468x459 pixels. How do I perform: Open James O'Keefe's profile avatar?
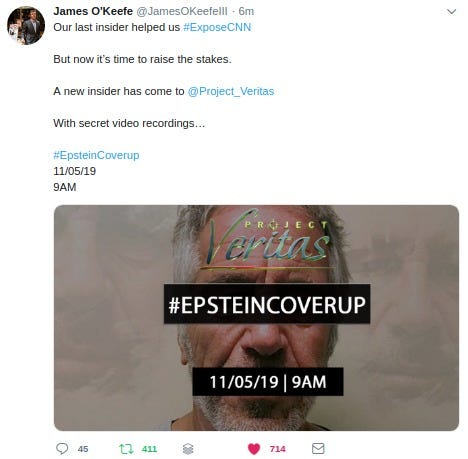point(26,26)
